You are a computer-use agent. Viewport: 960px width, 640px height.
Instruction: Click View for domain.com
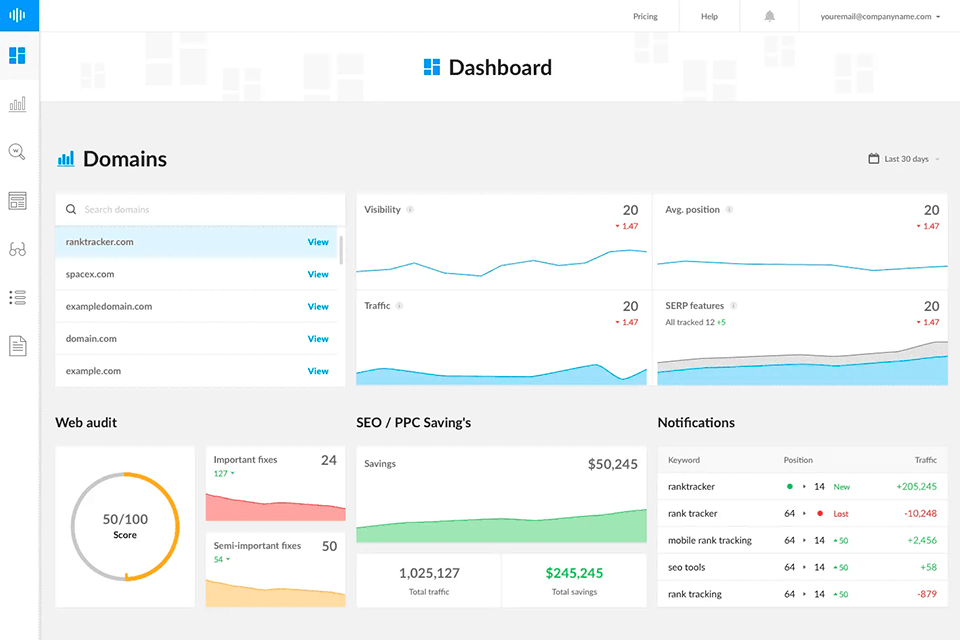point(318,339)
